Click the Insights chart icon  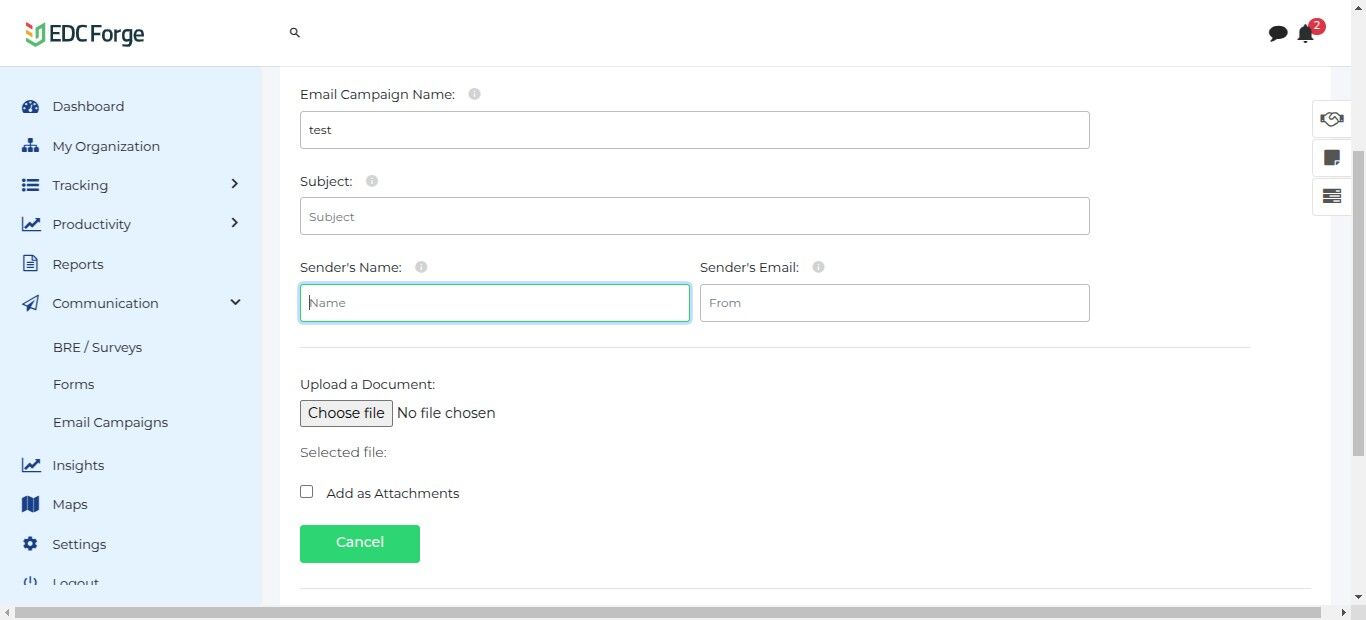click(31, 465)
